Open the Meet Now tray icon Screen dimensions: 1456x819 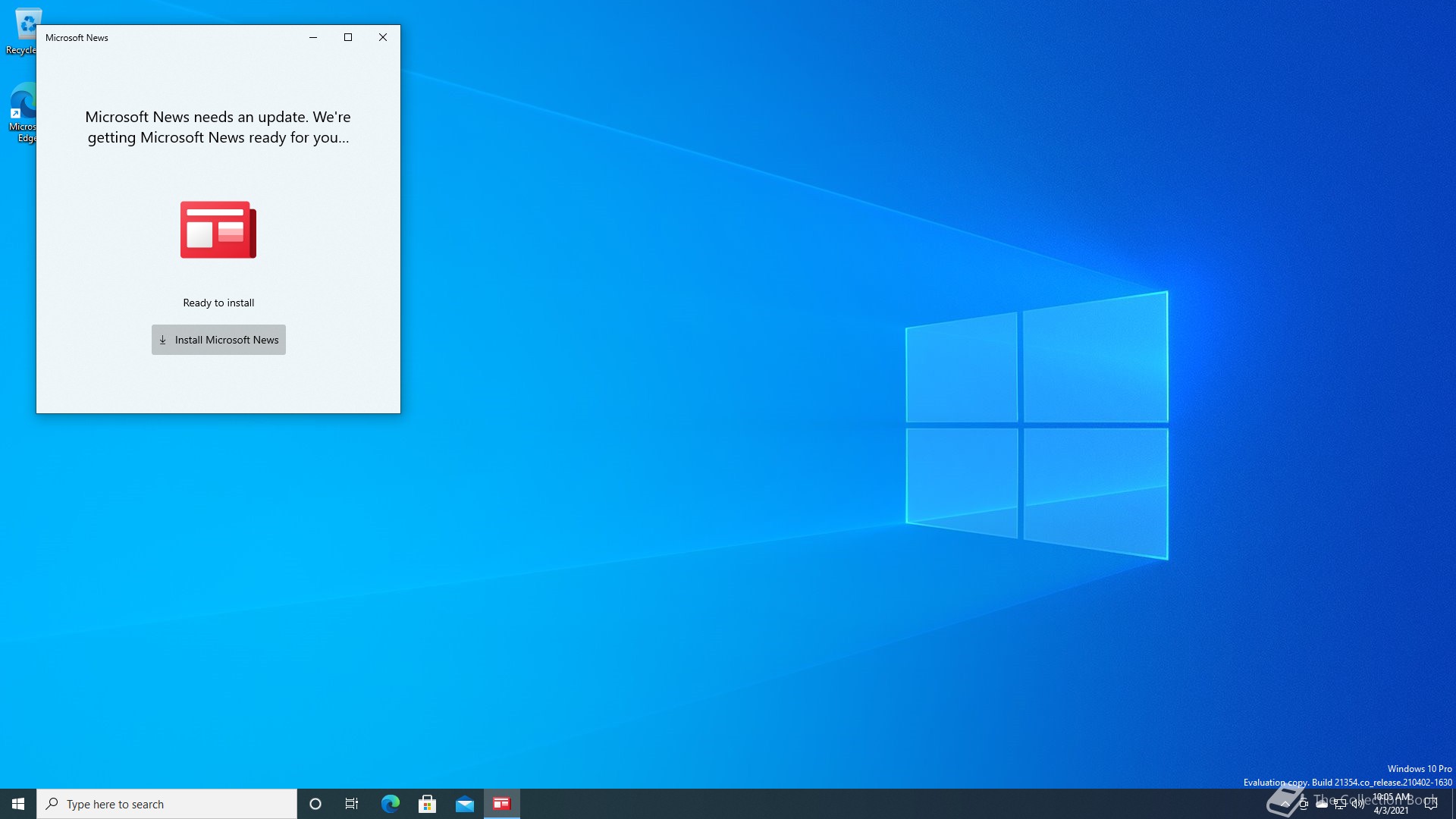tap(1304, 804)
